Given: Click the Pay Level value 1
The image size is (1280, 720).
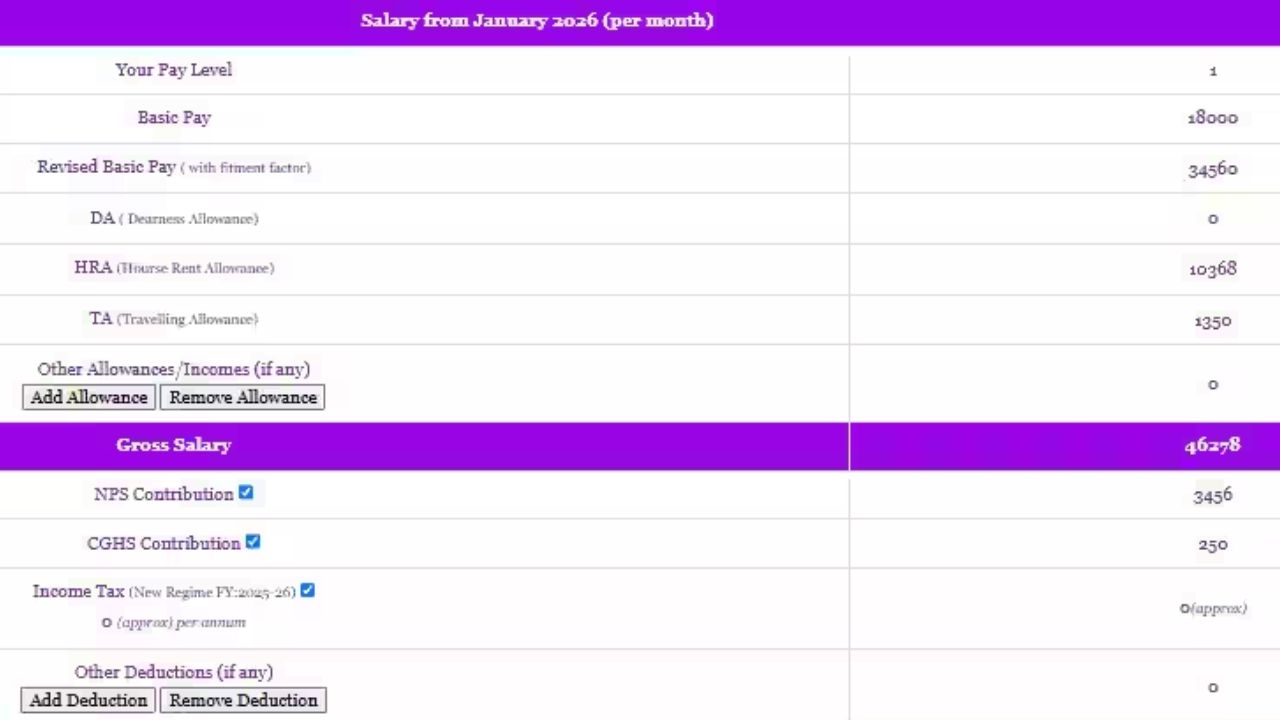Looking at the screenshot, I should point(1212,70).
